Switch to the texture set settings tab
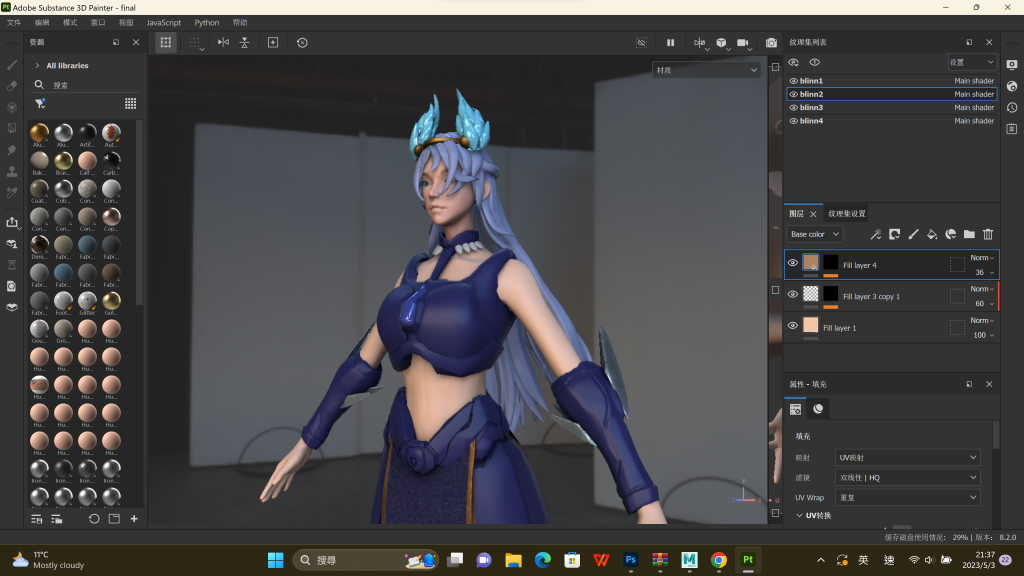1024x576 pixels. 847,214
